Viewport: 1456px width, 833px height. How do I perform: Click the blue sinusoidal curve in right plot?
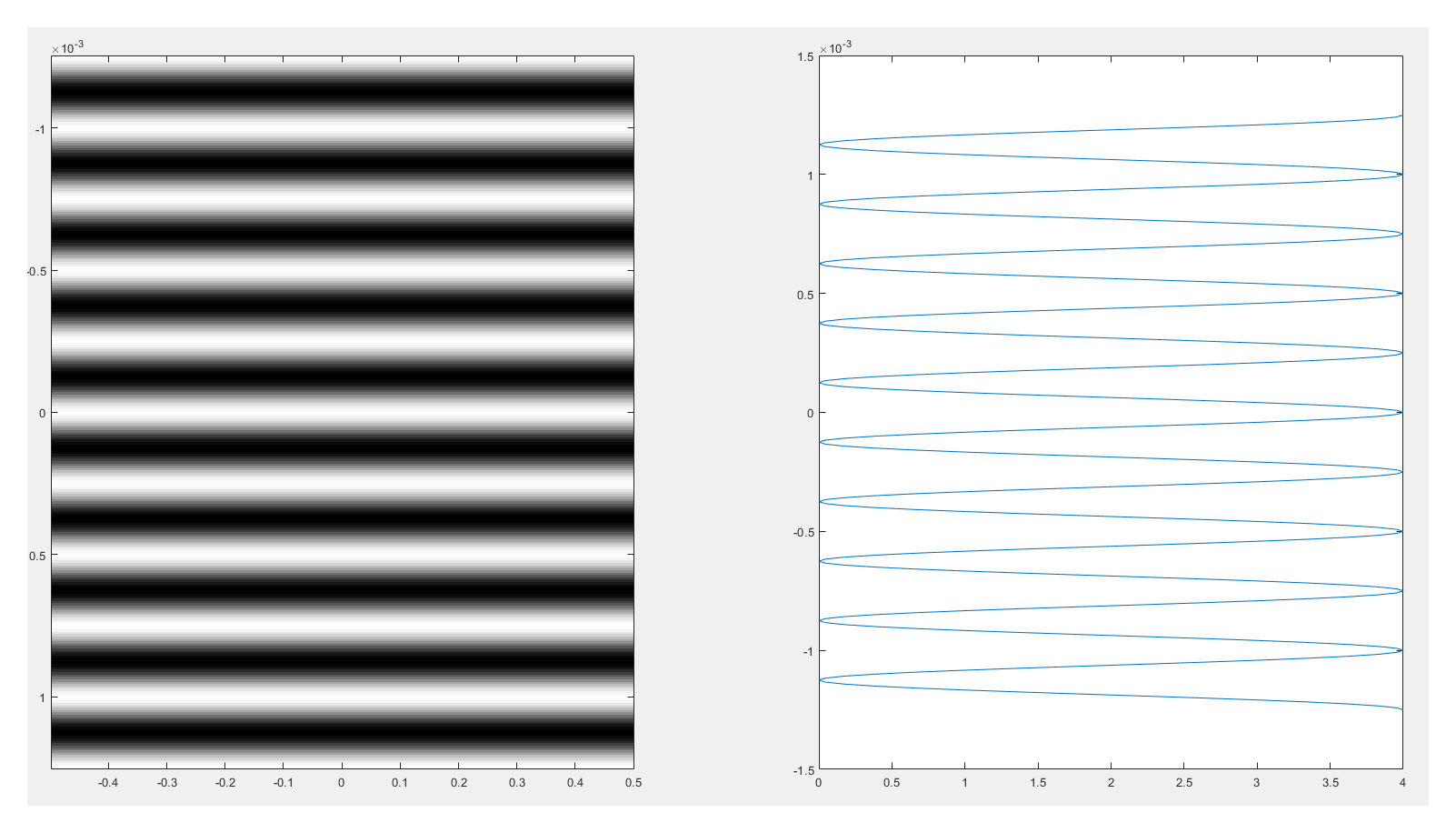click(1111, 412)
